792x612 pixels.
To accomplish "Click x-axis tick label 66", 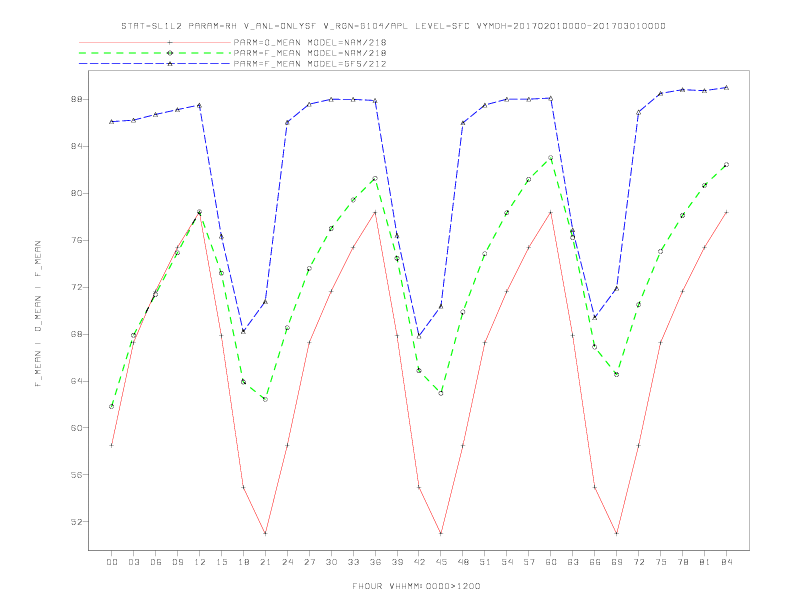I will [595, 562].
